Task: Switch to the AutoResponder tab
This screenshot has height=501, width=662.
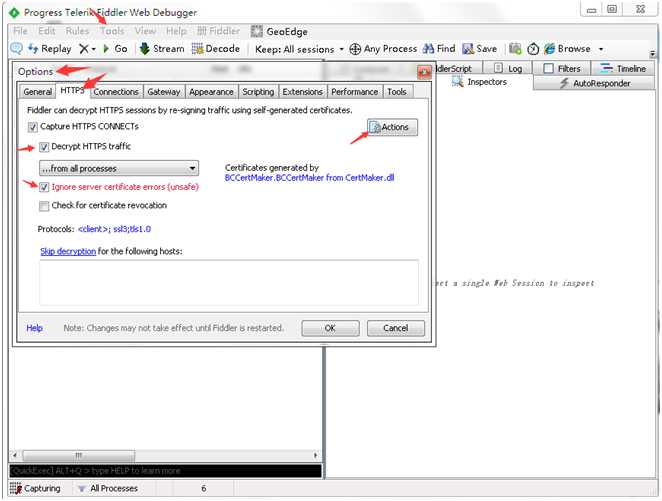Action: coord(594,83)
